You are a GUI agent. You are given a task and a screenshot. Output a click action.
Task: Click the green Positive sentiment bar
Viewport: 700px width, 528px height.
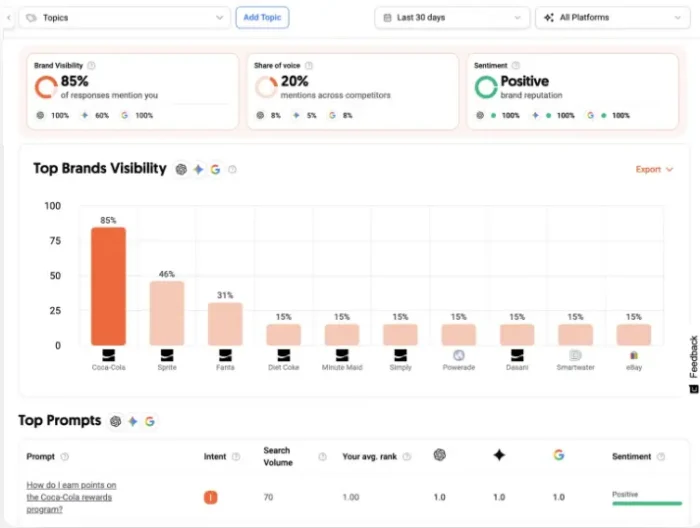(647, 503)
